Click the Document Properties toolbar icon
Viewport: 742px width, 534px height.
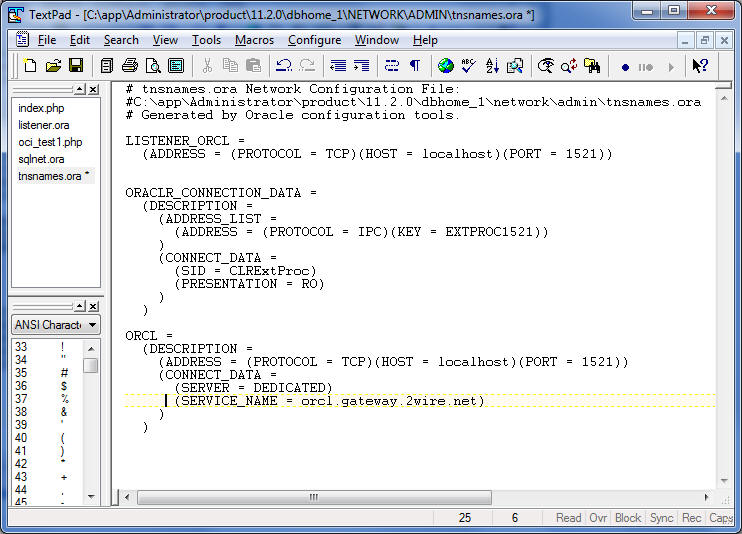pos(176,66)
